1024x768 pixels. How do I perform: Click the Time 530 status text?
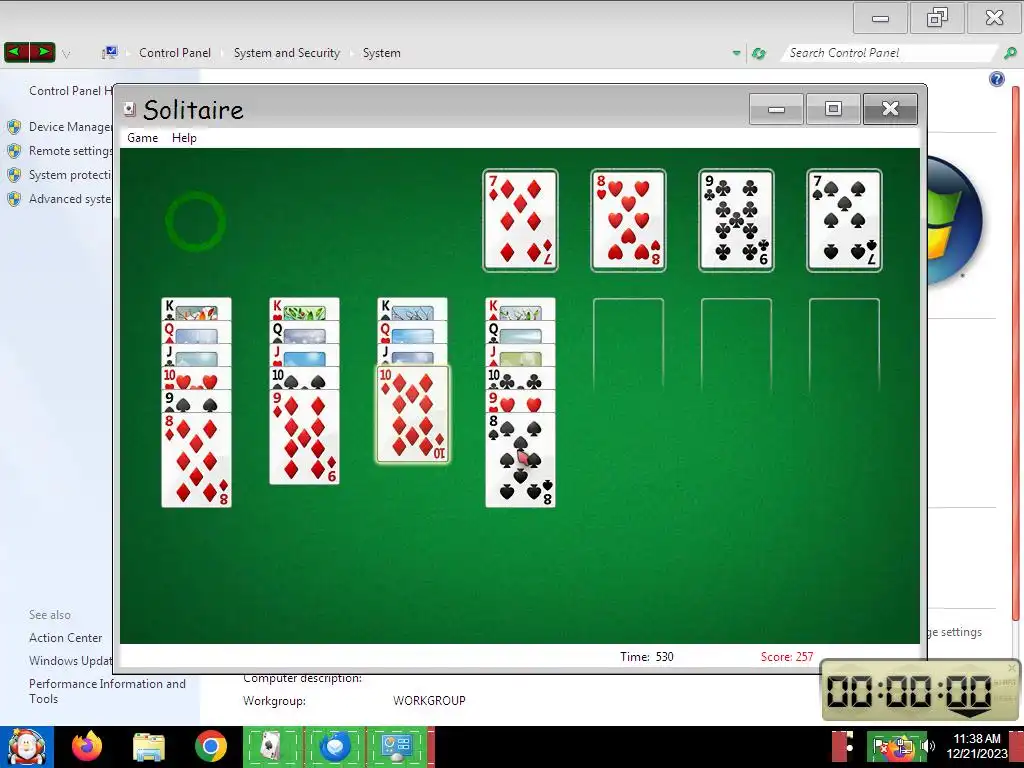pos(647,656)
